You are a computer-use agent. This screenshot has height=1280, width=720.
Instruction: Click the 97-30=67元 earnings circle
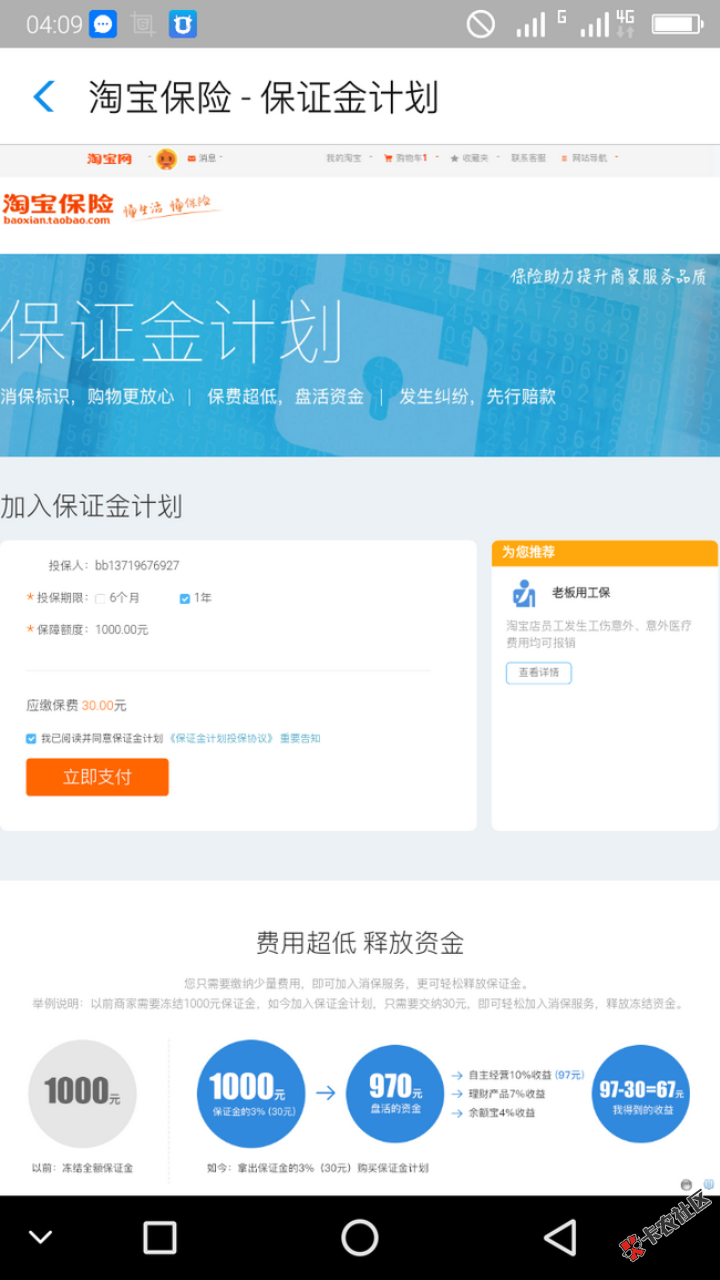click(x=641, y=1093)
